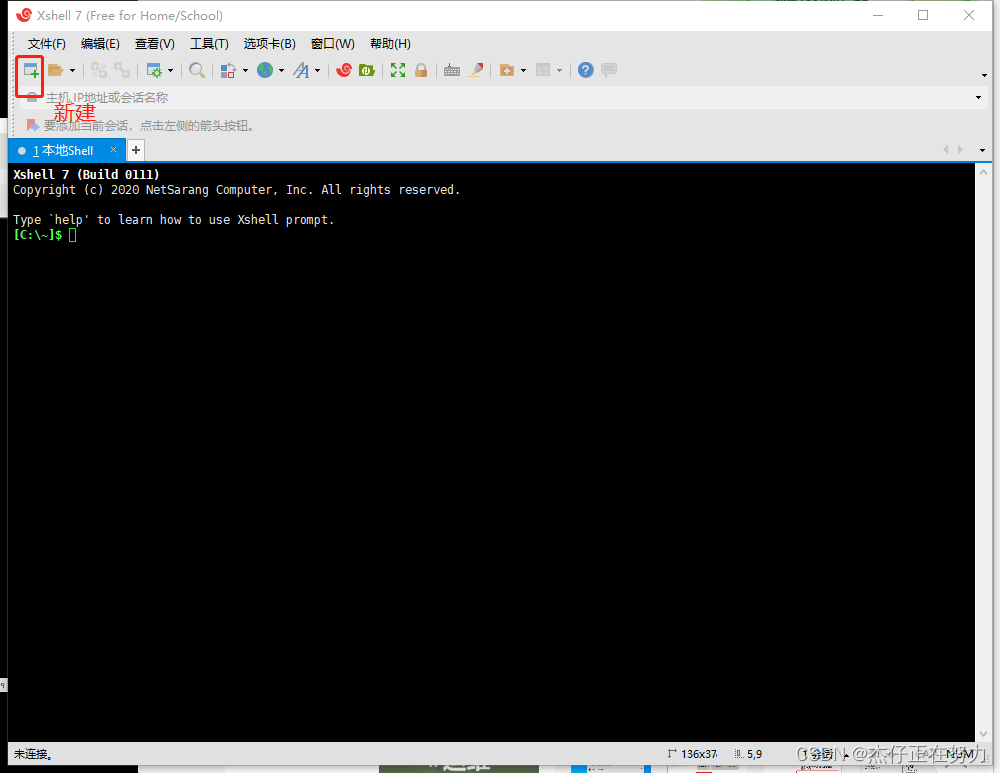Toggle full screen with green arrows icon

click(398, 70)
